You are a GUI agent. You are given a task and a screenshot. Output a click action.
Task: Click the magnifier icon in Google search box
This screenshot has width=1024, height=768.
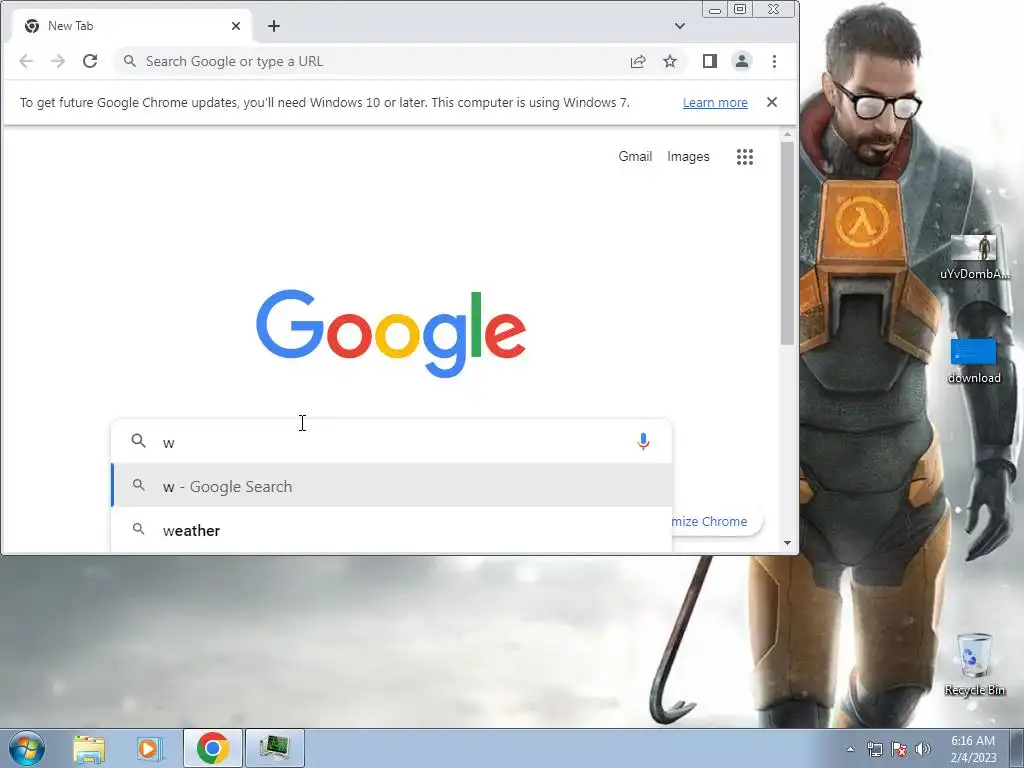[138, 441]
